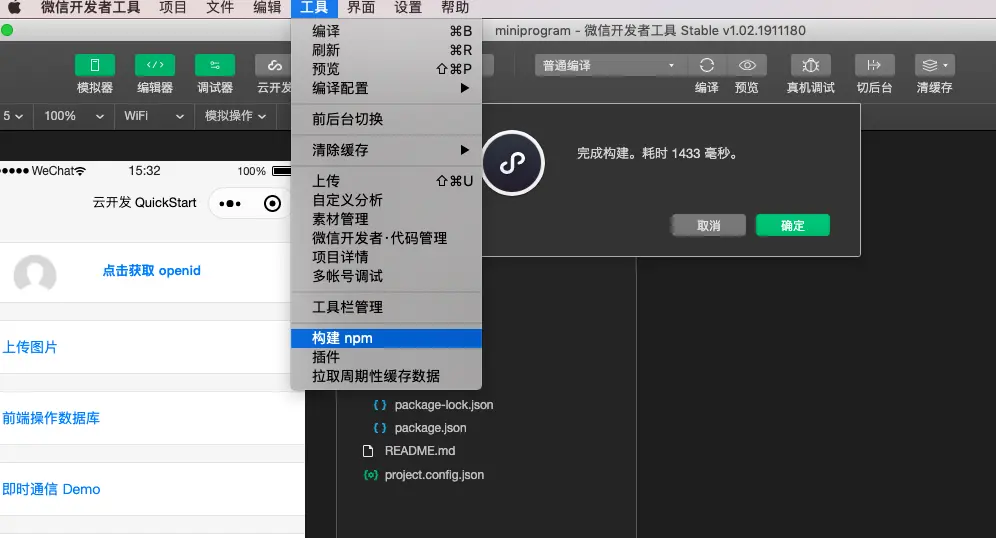Screen dimensions: 996x538
Task: Open the 普通编译 compile mode dropdown
Action: (x=610, y=65)
